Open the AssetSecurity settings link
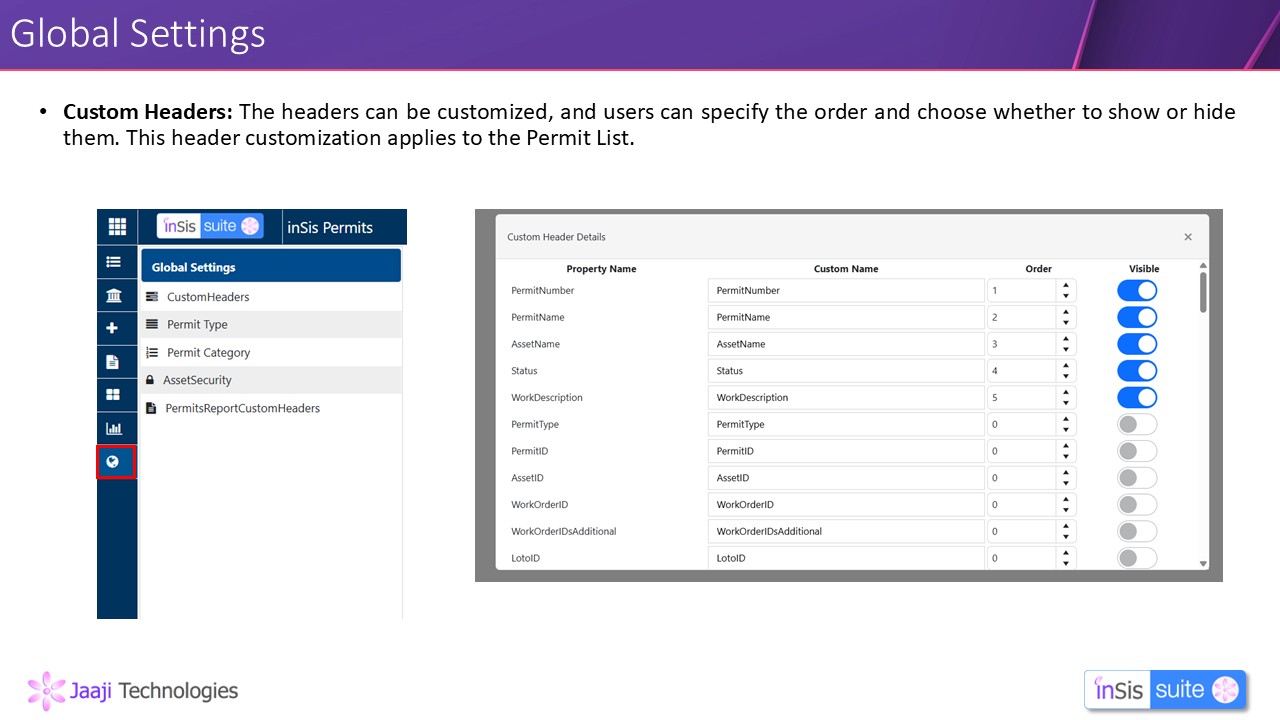The height and width of the screenshot is (720, 1280). (197, 381)
